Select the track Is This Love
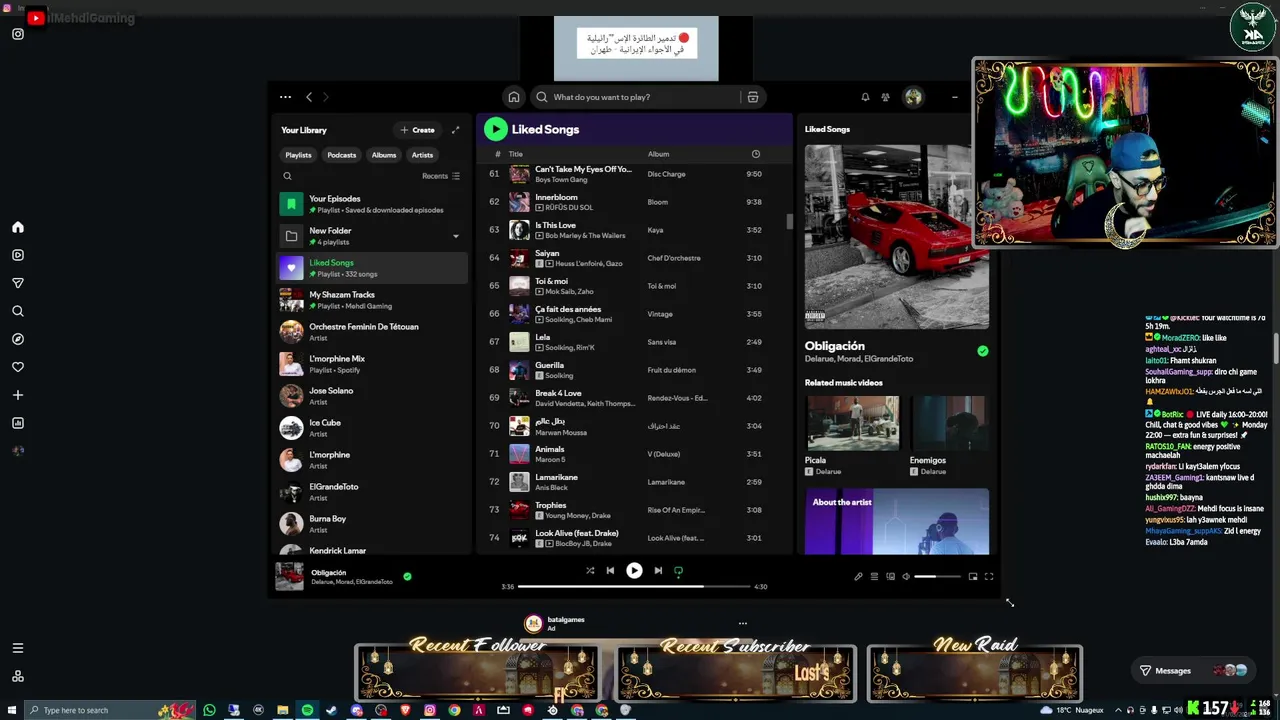 [634, 230]
